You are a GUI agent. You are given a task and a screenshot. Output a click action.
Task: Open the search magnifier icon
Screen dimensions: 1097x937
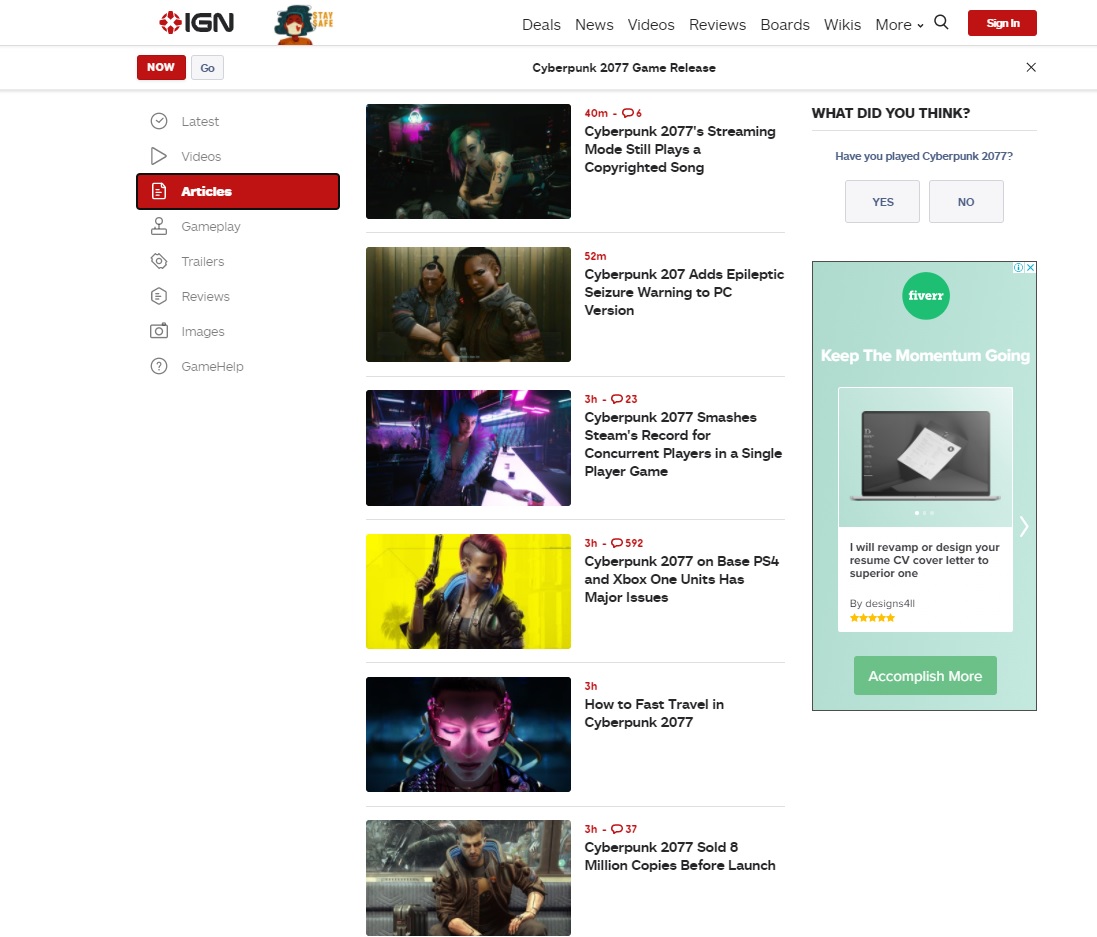click(x=942, y=22)
